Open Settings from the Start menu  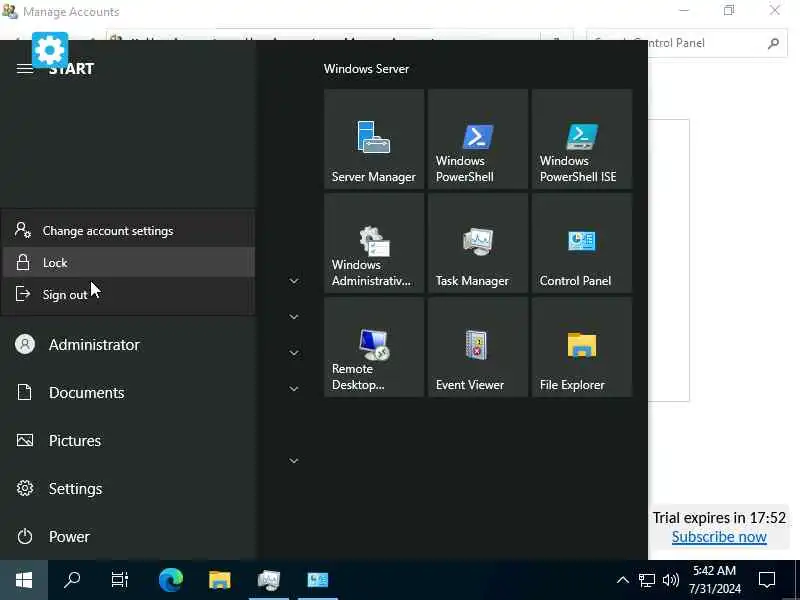(x=128, y=488)
